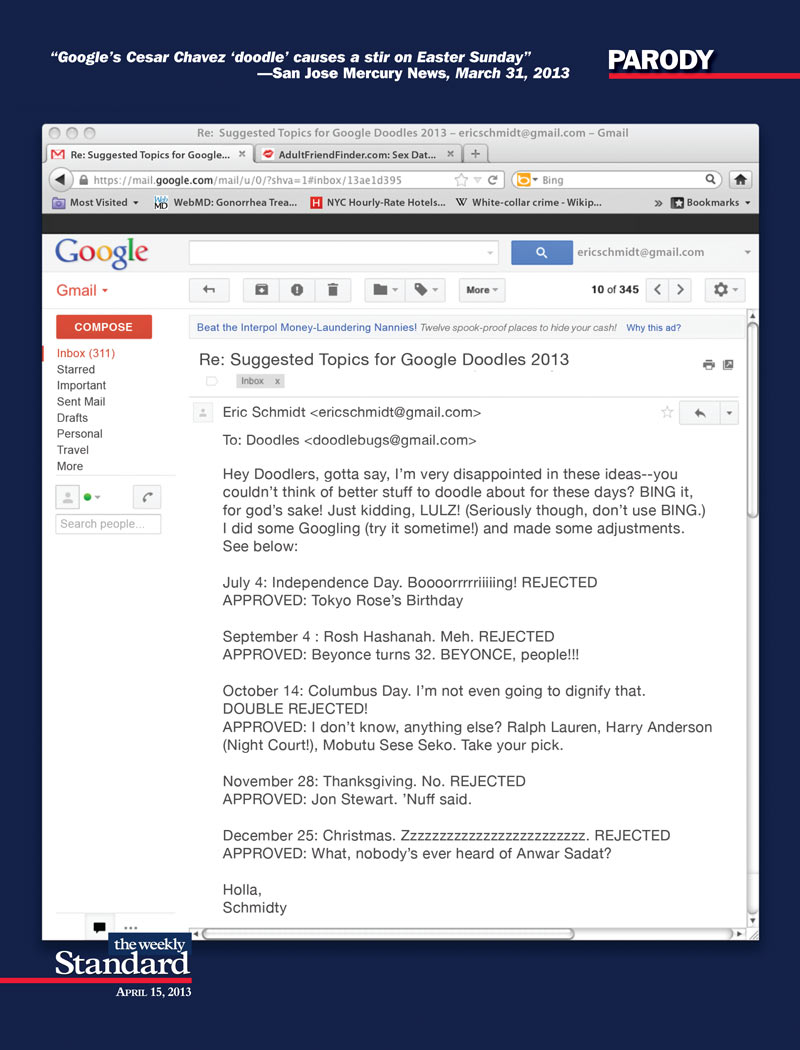Open the Gmail dropdown menu
The width and height of the screenshot is (800, 1050).
pos(82,291)
